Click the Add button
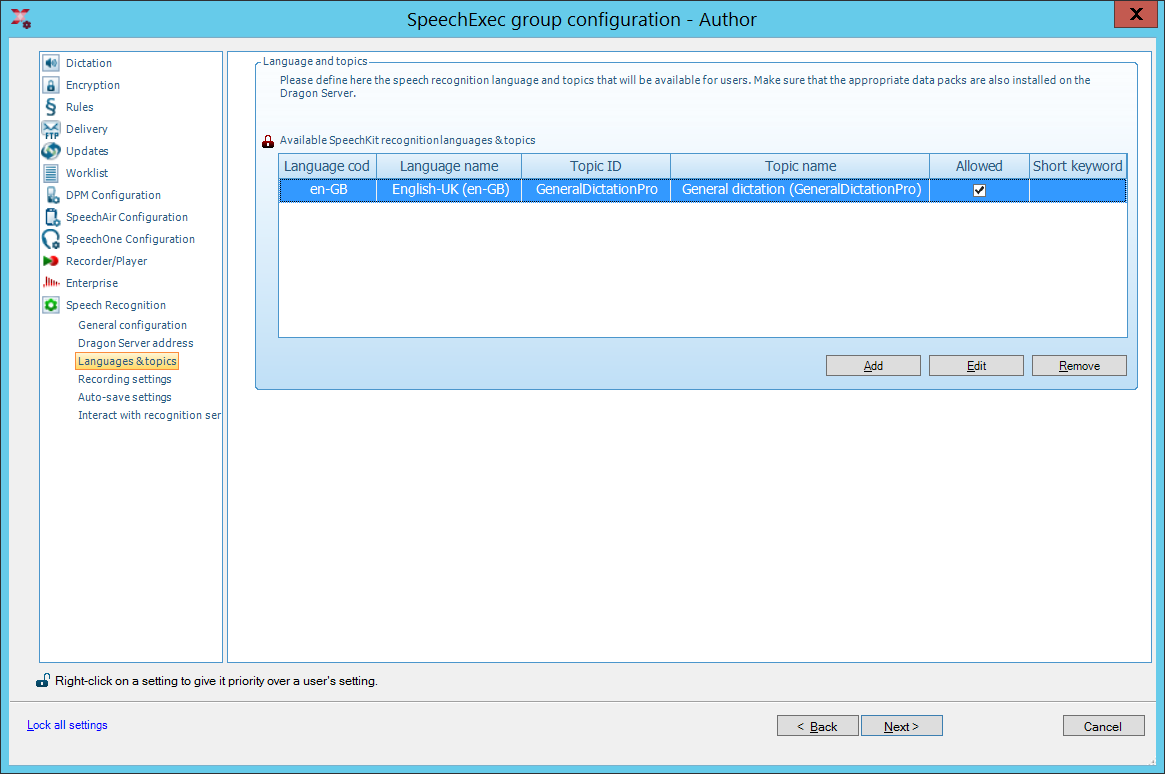The width and height of the screenshot is (1165, 774). coord(873,365)
